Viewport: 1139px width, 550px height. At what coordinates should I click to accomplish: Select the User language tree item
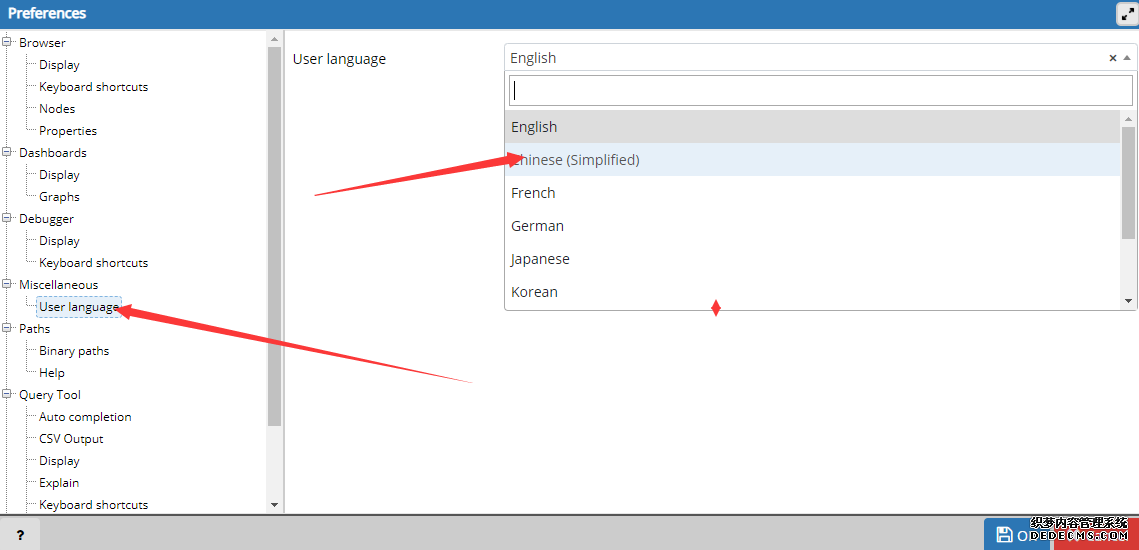point(79,307)
